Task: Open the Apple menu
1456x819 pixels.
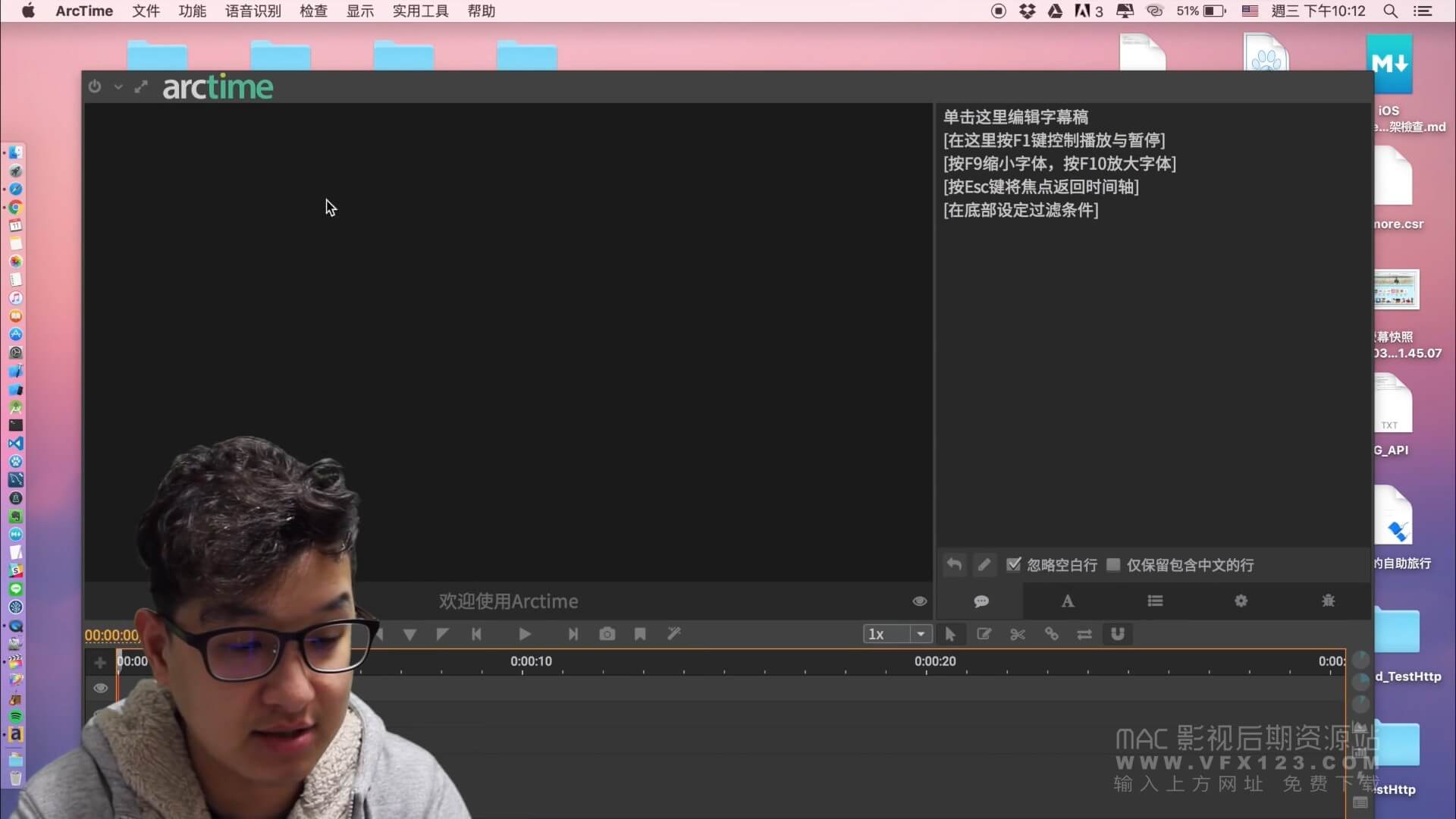Action: (x=28, y=11)
